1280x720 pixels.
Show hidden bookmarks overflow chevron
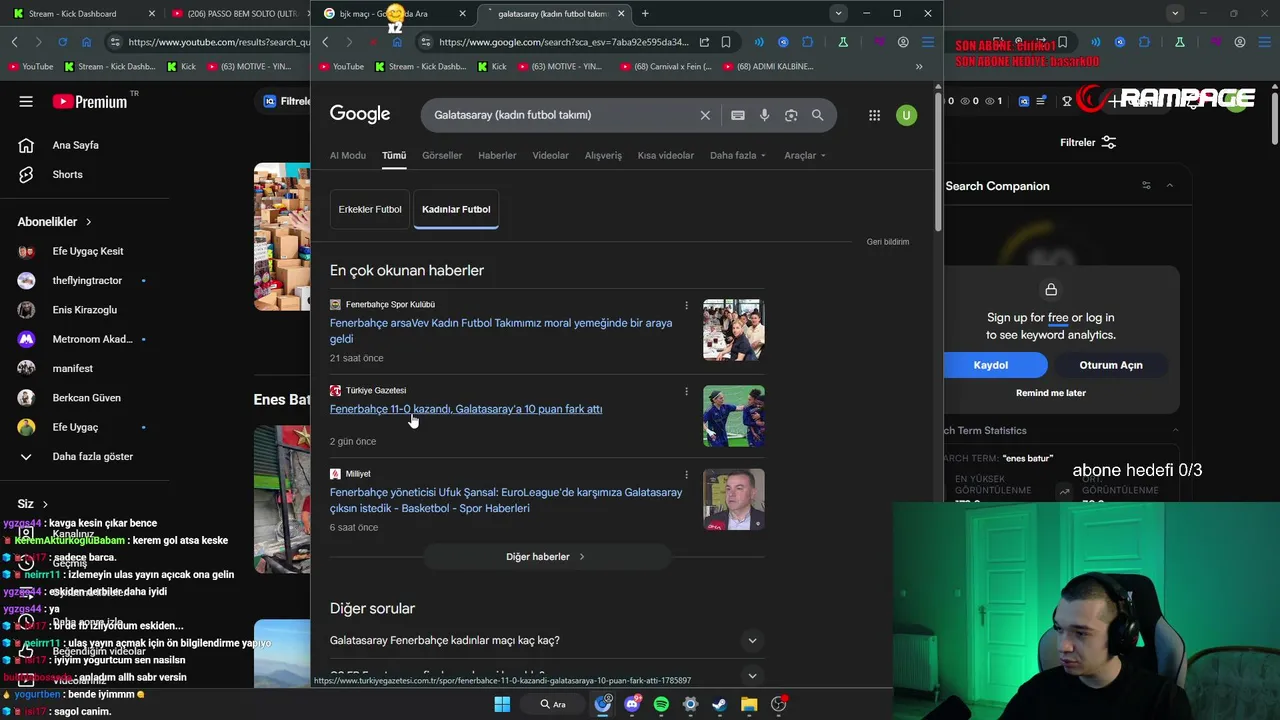point(919,67)
